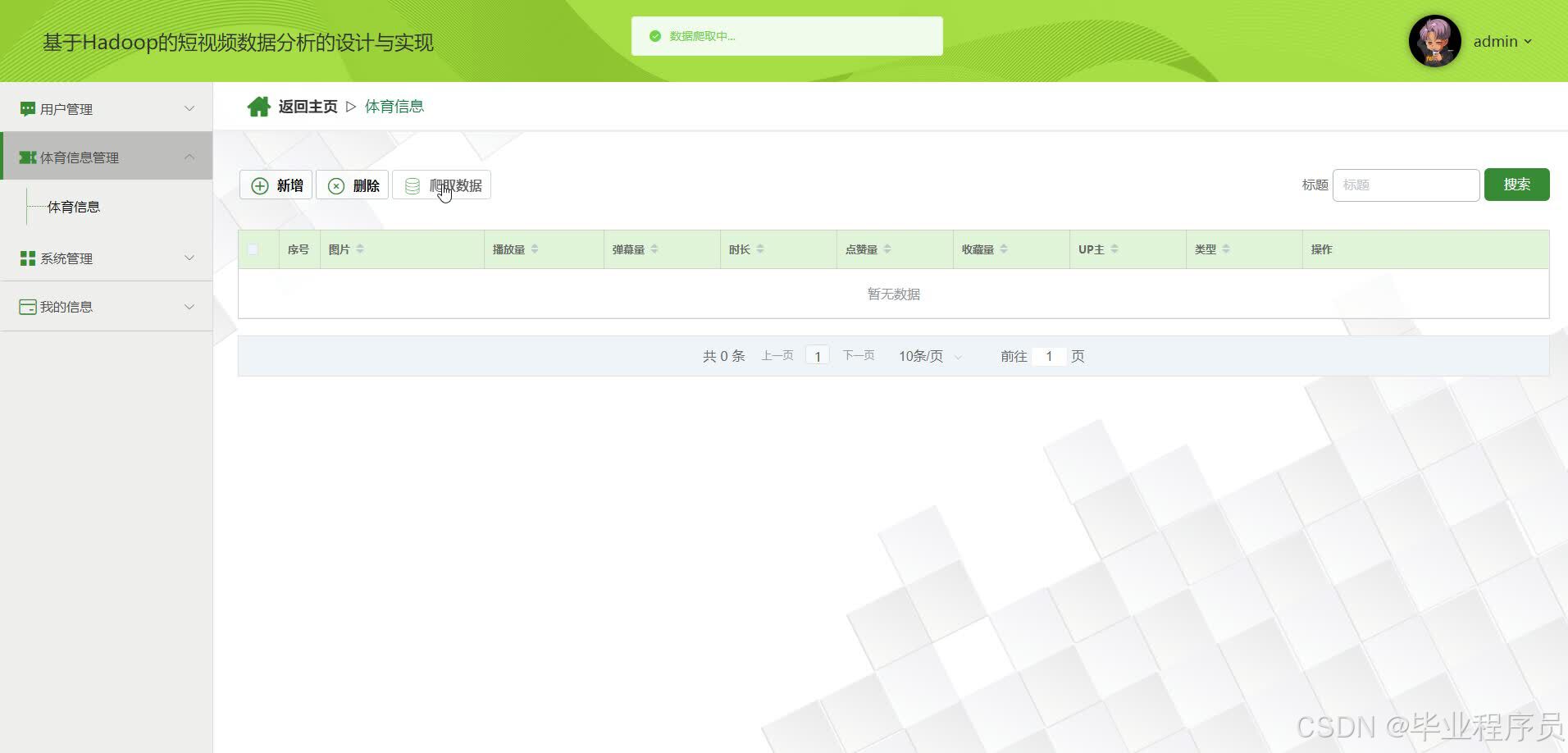
Task: Open 我的信息 in the sidebar
Action: pos(107,307)
